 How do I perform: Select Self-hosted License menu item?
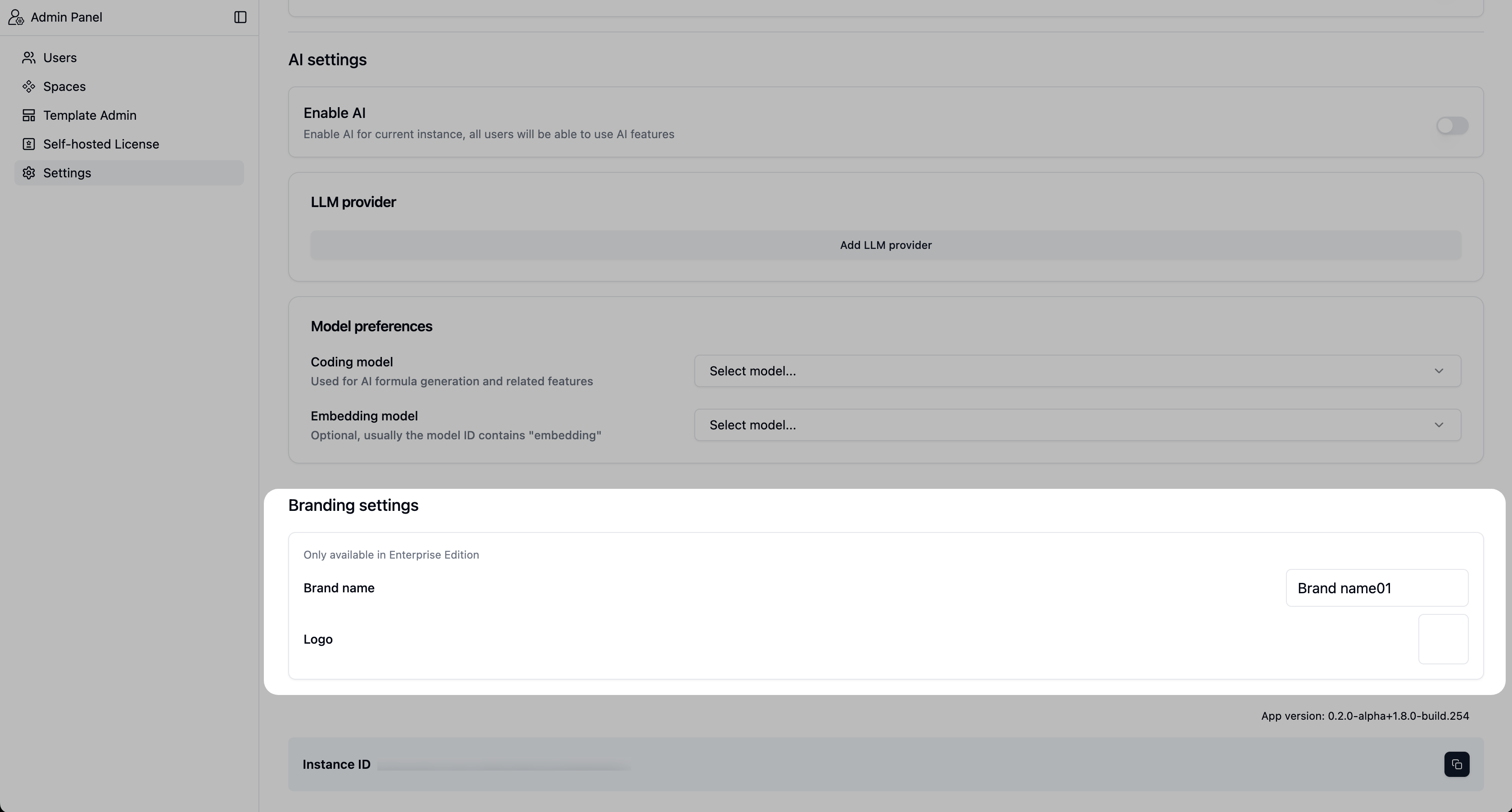(x=101, y=144)
